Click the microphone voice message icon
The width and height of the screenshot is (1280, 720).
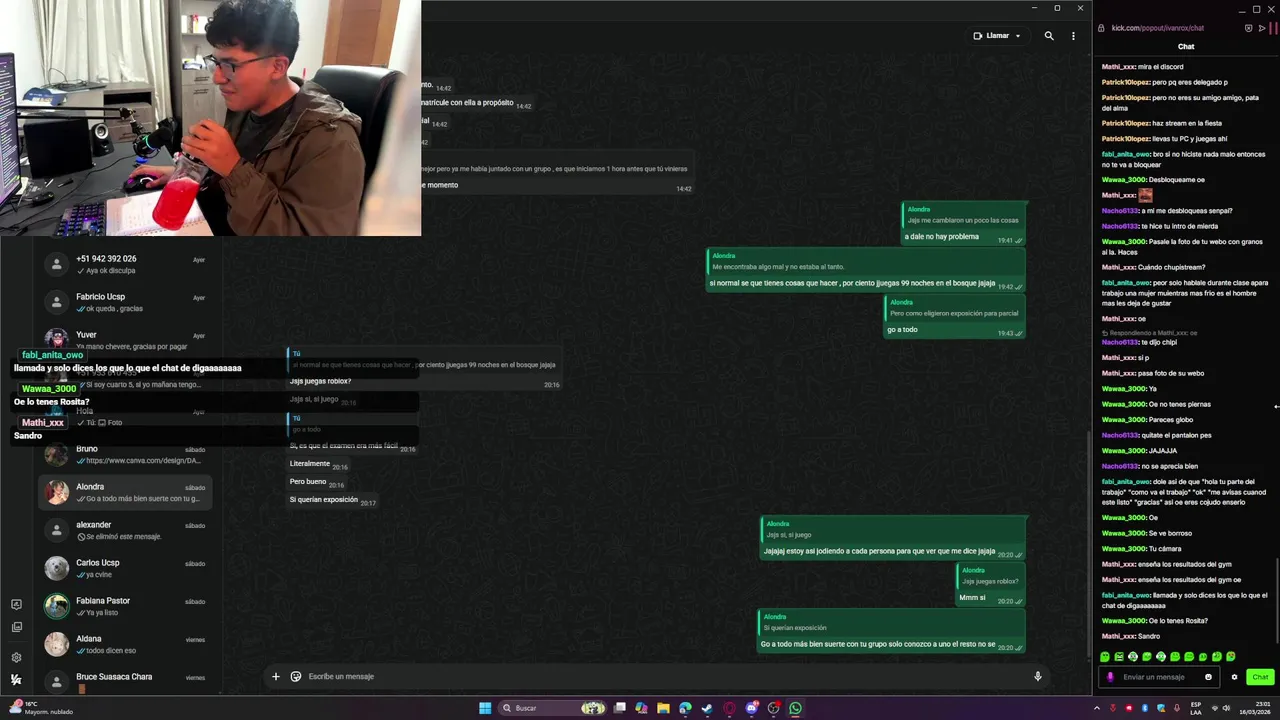coord(1037,677)
